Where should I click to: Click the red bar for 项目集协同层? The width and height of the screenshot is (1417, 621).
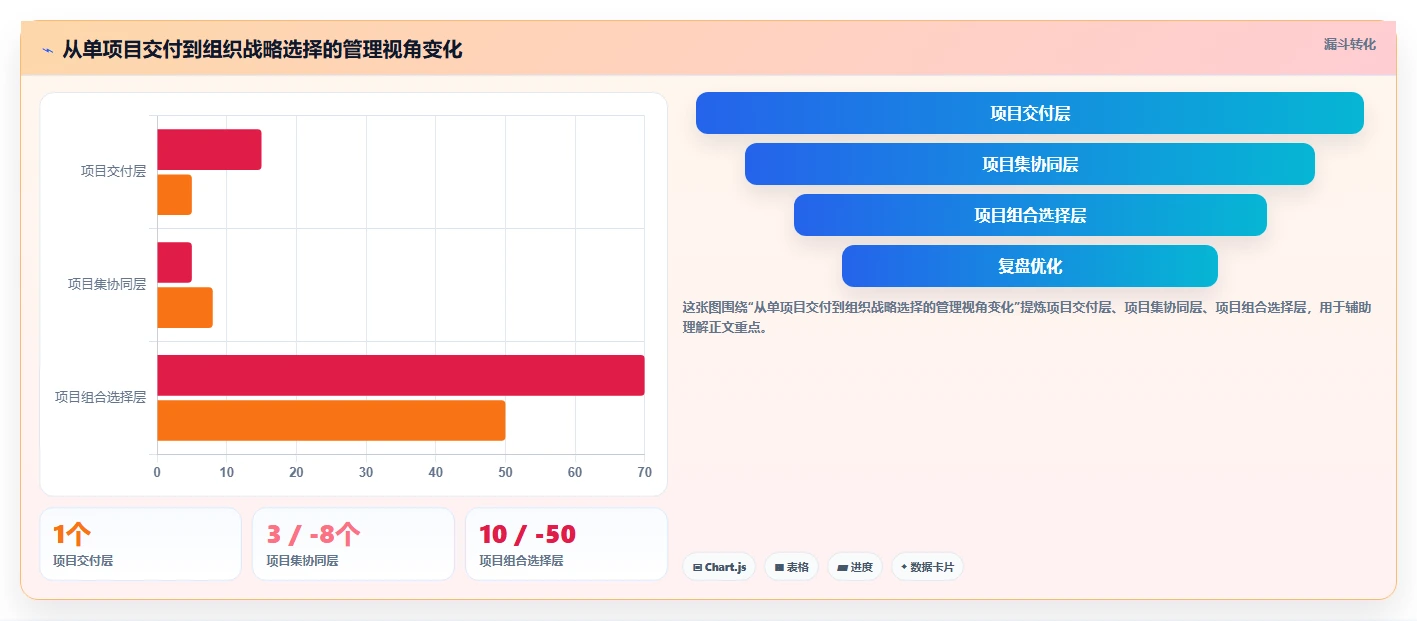174,262
